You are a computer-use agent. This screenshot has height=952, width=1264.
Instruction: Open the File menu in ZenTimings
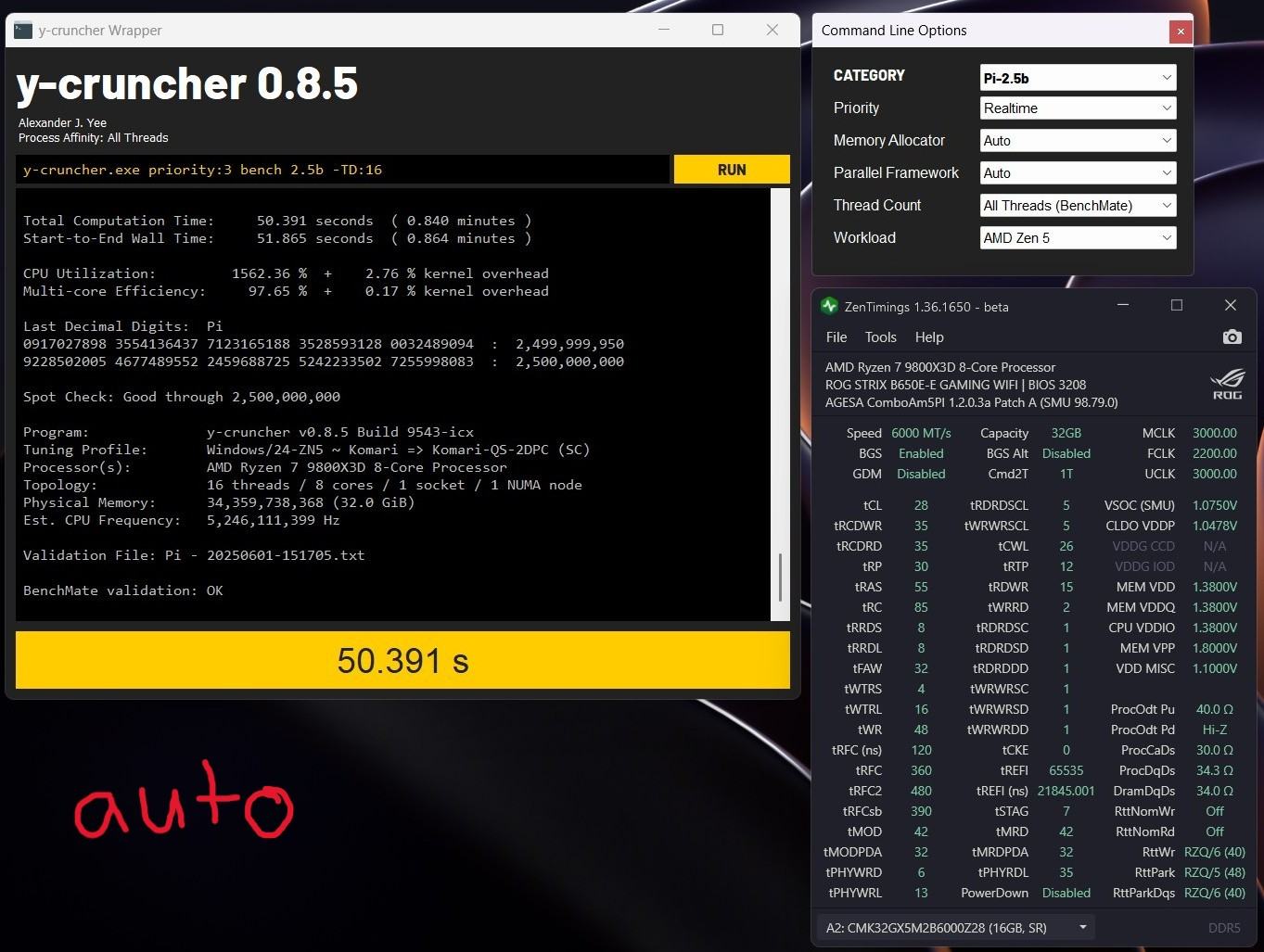tap(836, 337)
